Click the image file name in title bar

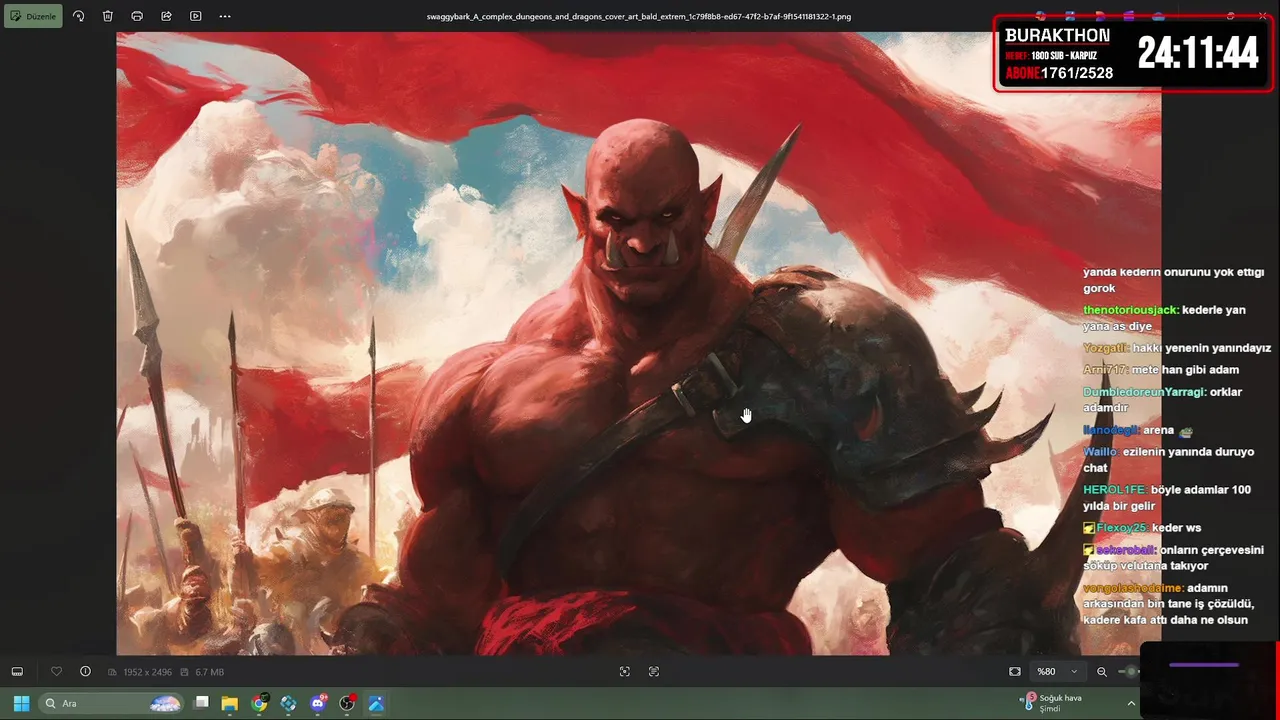point(639,16)
